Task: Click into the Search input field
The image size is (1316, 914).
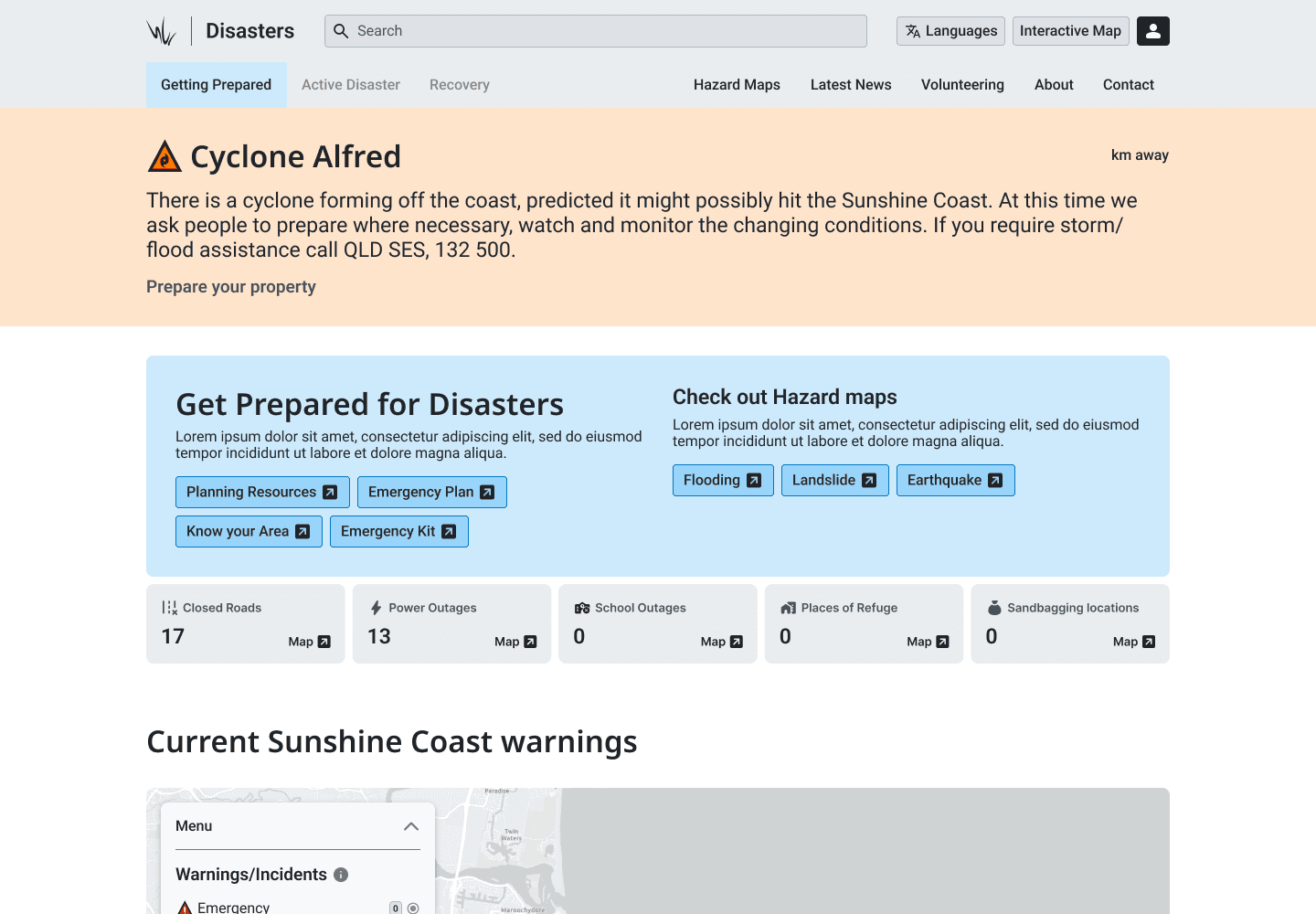Action: (596, 31)
